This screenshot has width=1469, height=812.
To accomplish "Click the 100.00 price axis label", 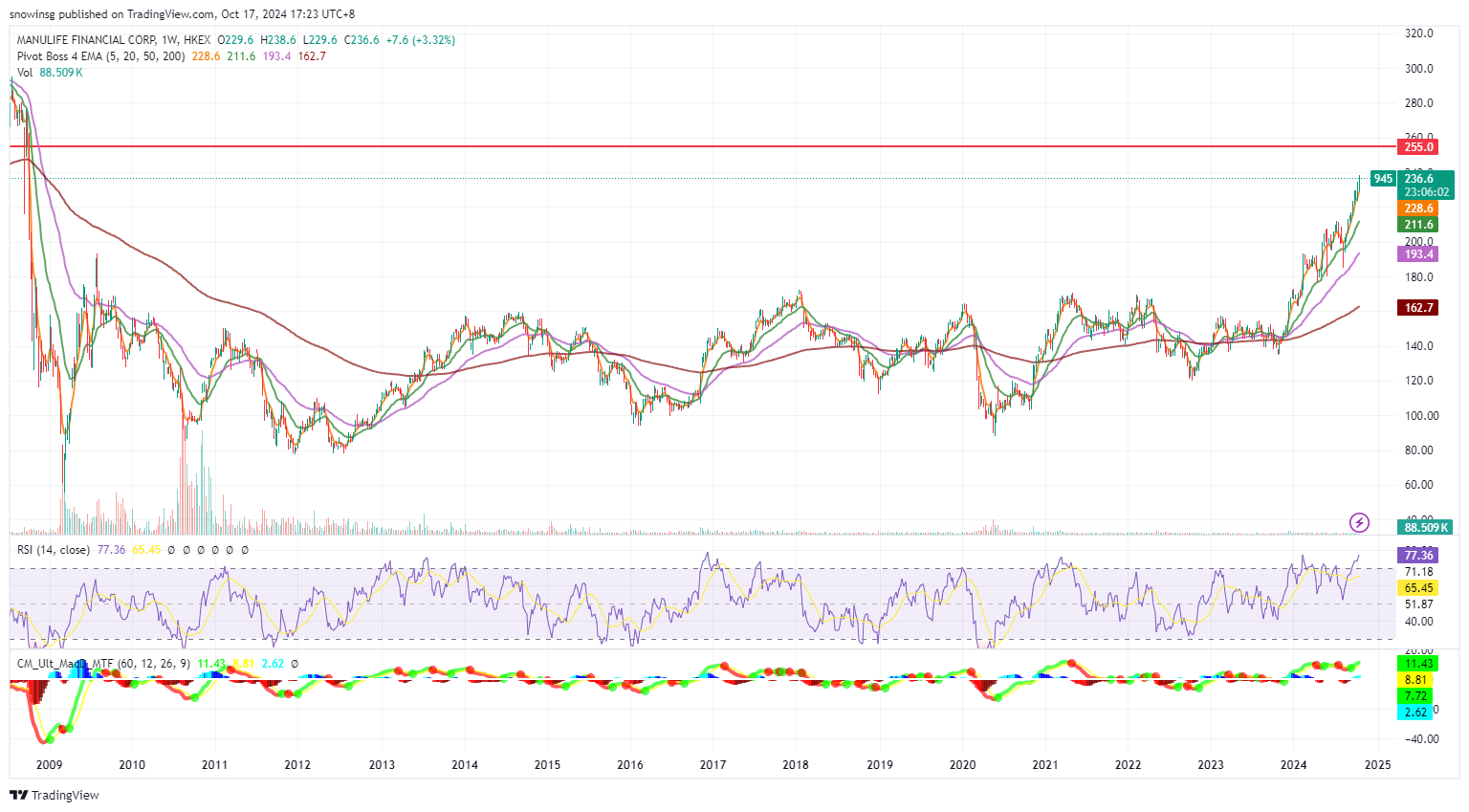I will coord(1421,416).
